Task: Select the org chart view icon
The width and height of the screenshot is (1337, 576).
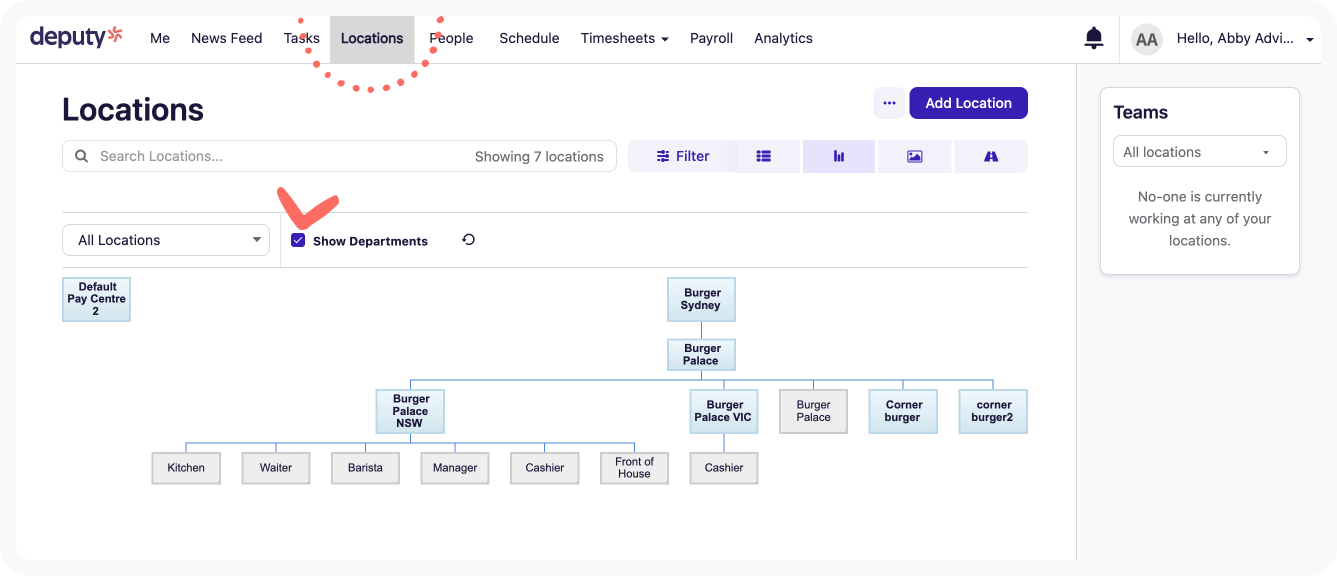Action: (x=838, y=156)
